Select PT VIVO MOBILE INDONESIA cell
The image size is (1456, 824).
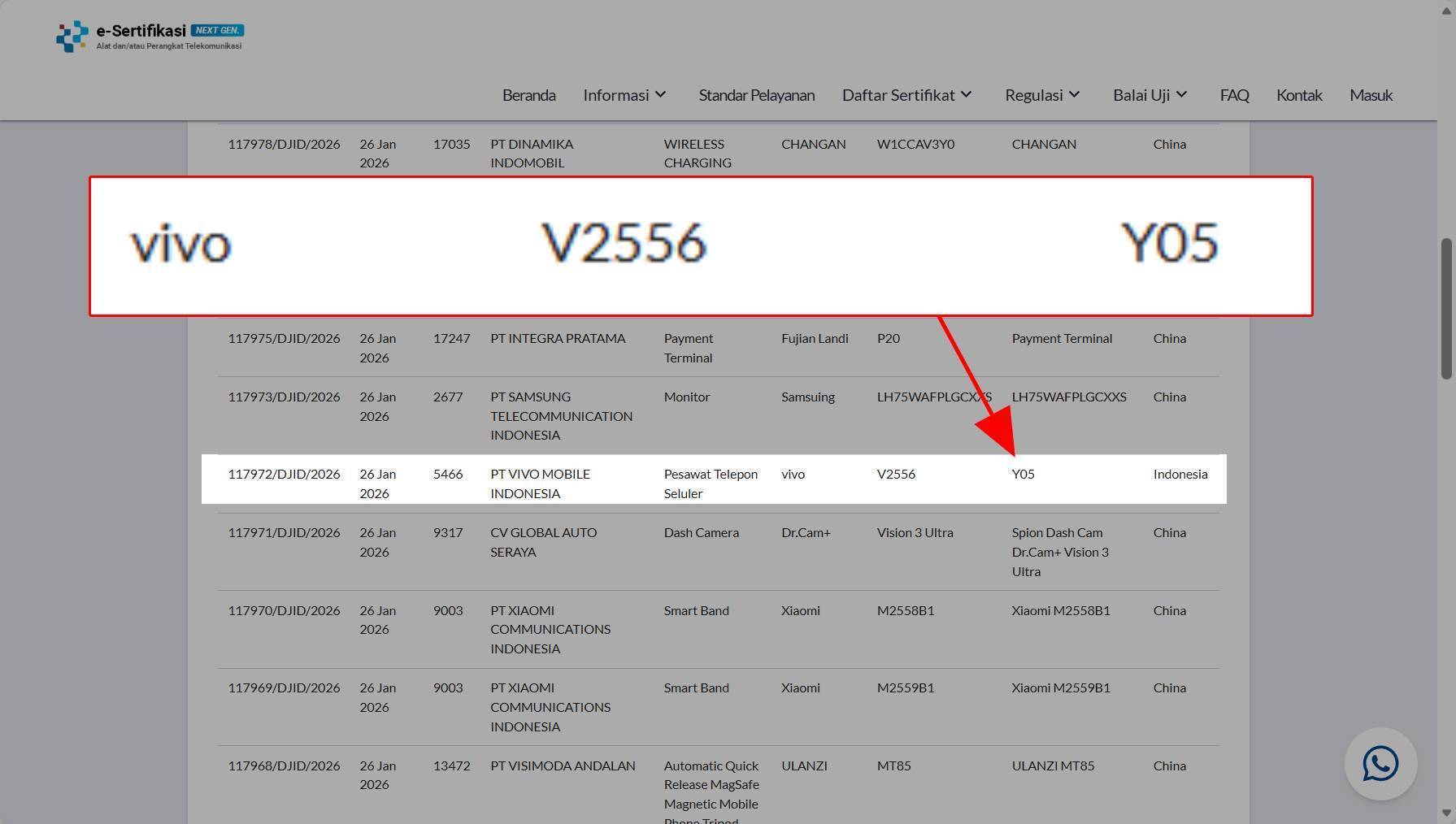pos(540,484)
